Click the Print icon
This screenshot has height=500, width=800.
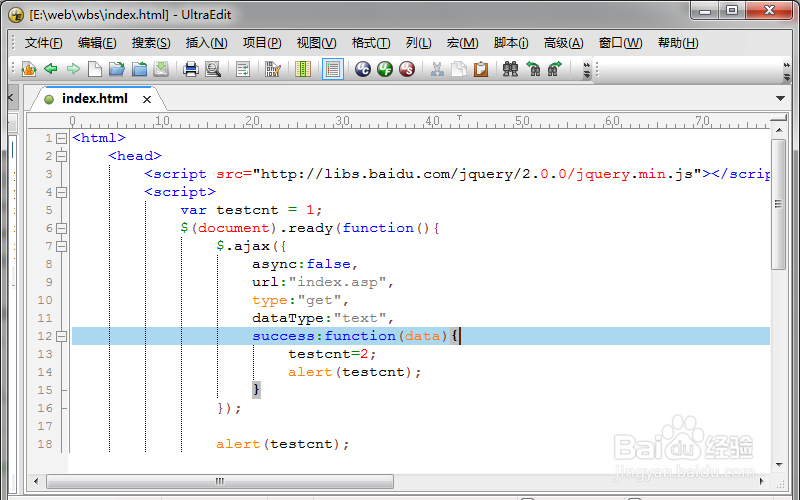[191, 69]
